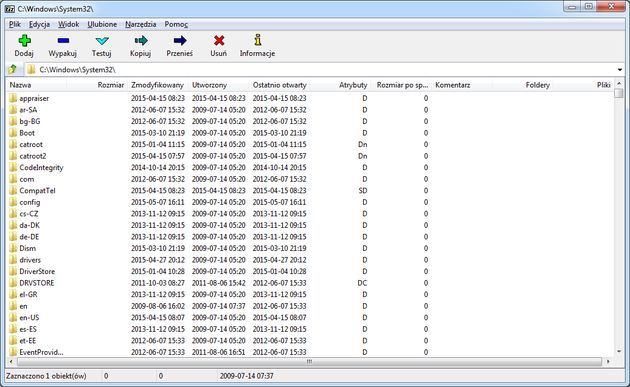630x387 pixels.
Task: Select the et-EE folder name
Action: (x=28, y=341)
